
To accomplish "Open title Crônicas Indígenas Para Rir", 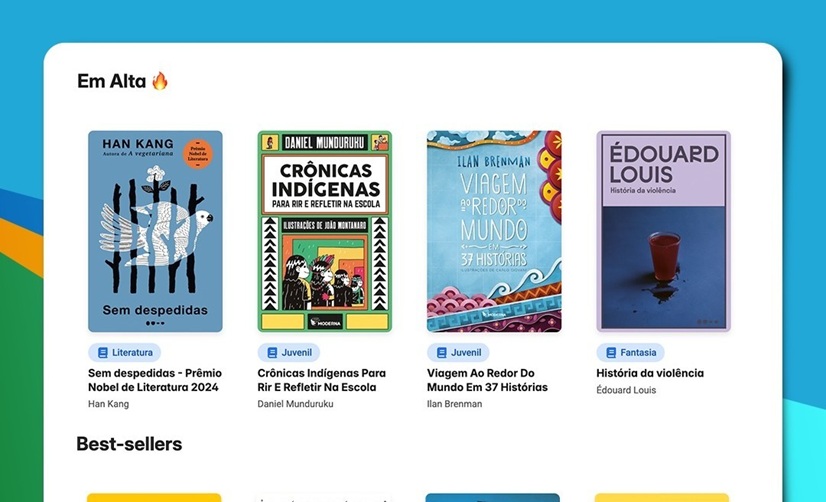I will coord(321,380).
